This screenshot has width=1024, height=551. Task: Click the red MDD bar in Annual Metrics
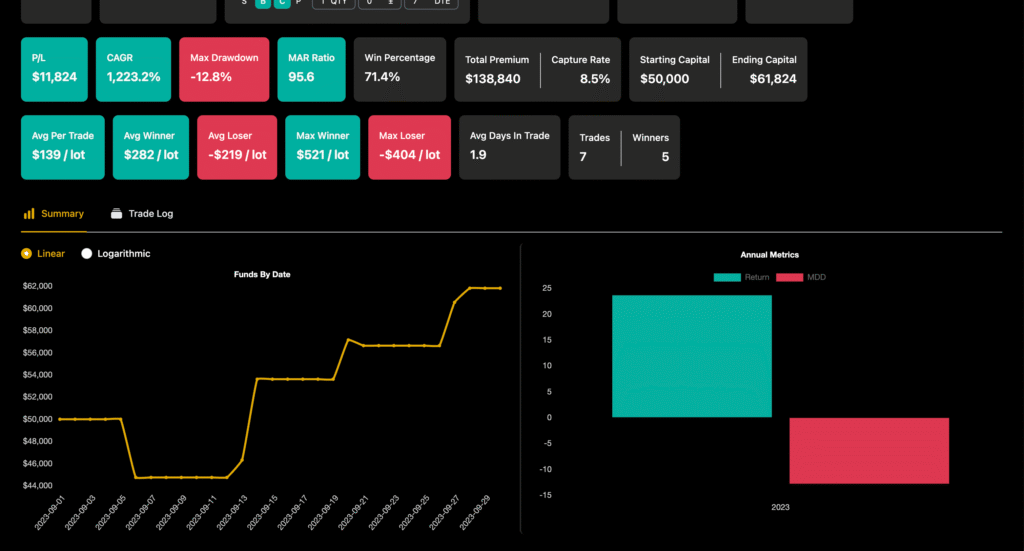pyautogui.click(x=868, y=450)
